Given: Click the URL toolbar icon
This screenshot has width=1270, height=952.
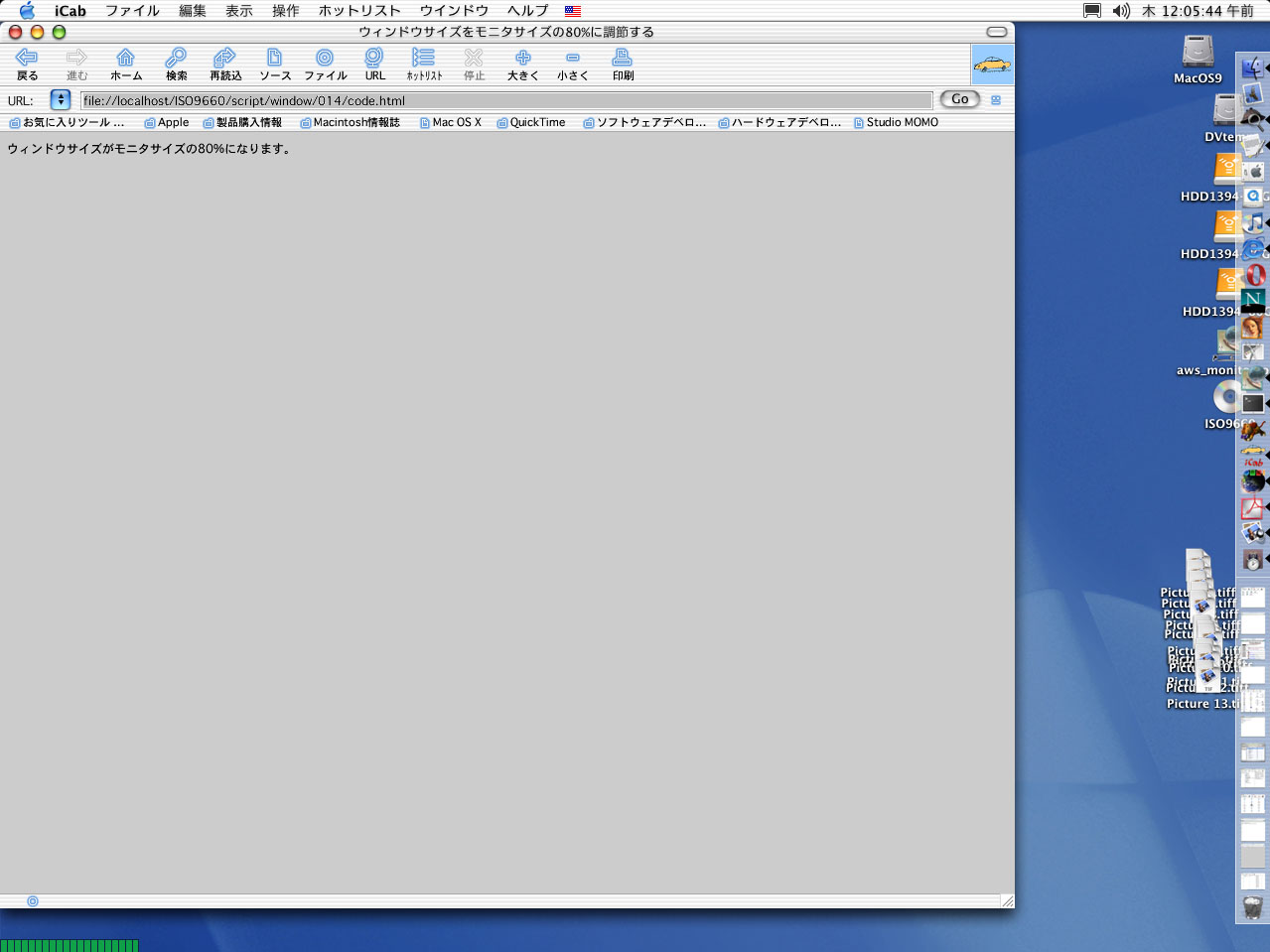Looking at the screenshot, I should point(374,65).
